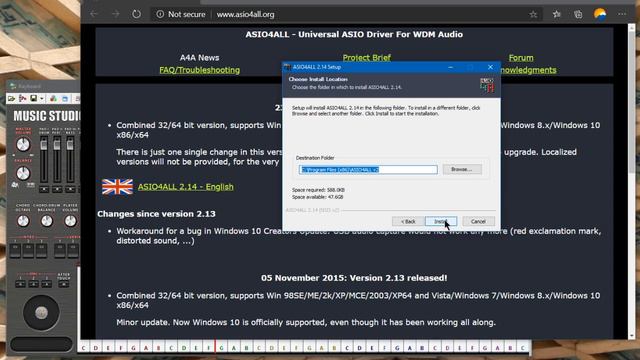Toggle the button below the Pad 2 fader
This screenshot has width=640, height=360.
(x=57, y=189)
